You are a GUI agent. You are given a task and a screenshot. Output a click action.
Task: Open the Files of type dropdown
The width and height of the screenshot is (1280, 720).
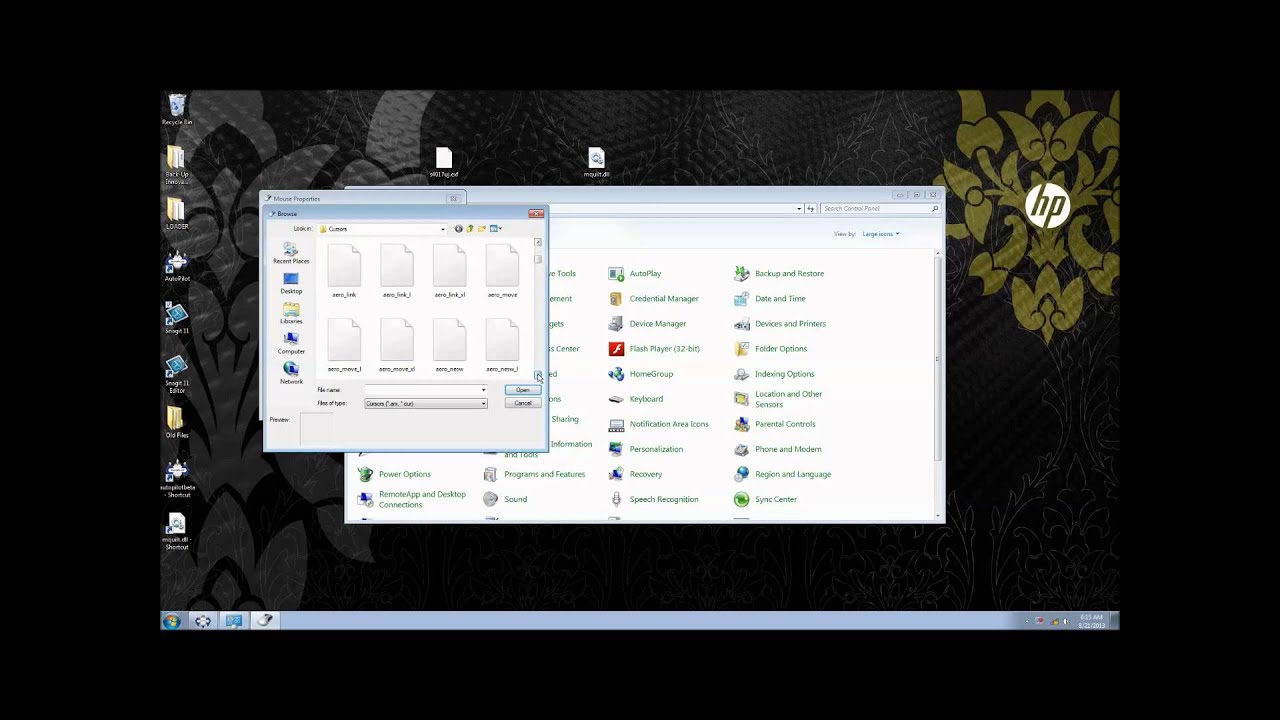[x=426, y=403]
